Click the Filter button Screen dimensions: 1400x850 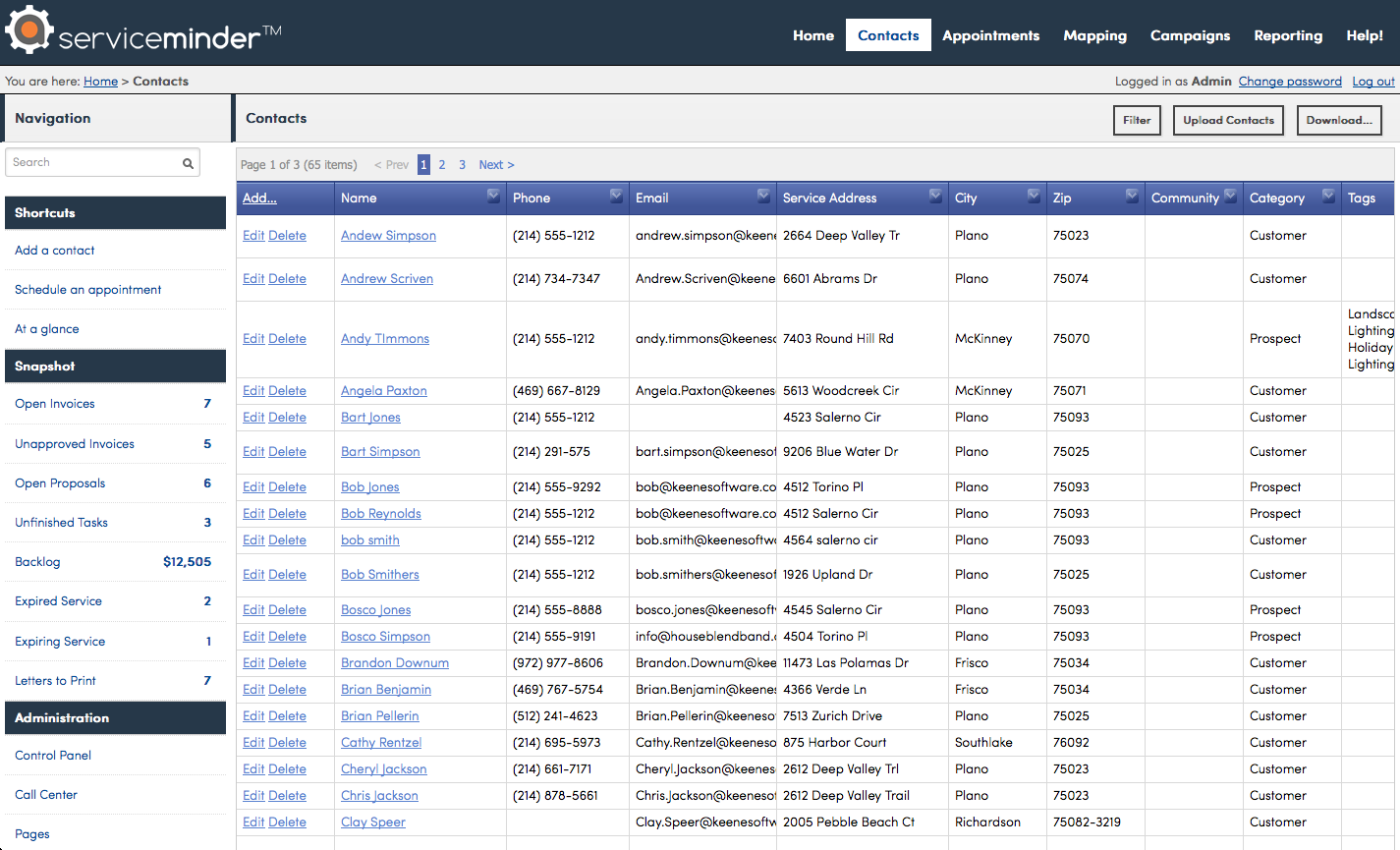(x=1137, y=120)
